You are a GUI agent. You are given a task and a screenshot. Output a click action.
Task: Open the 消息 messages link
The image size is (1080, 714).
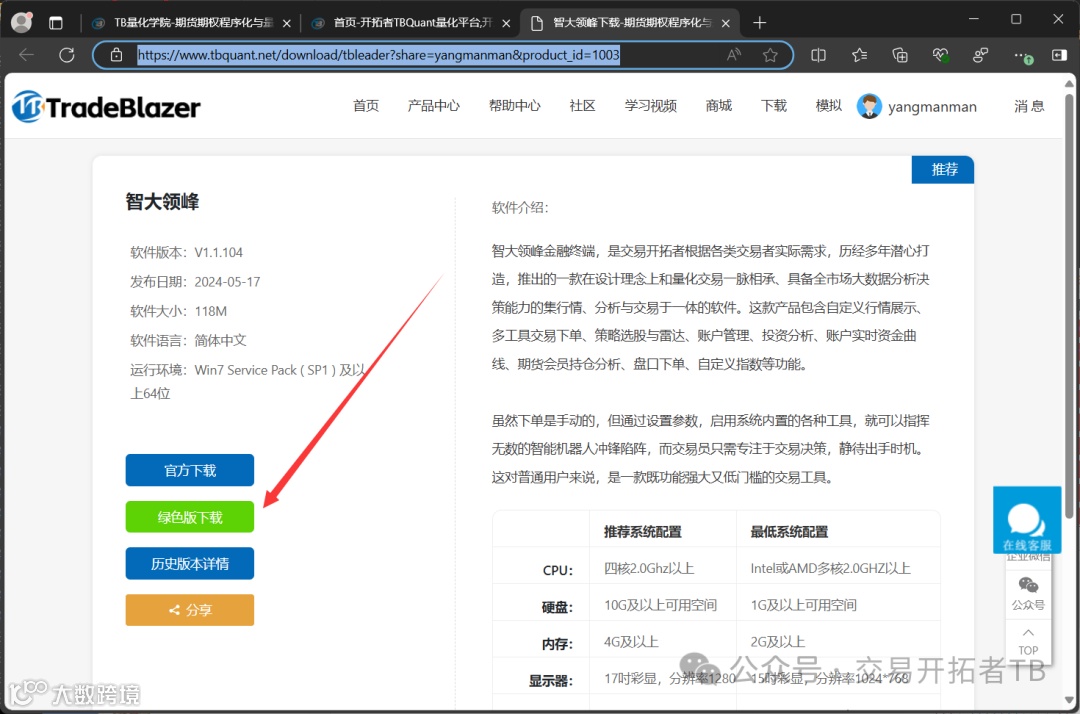pos(1029,106)
